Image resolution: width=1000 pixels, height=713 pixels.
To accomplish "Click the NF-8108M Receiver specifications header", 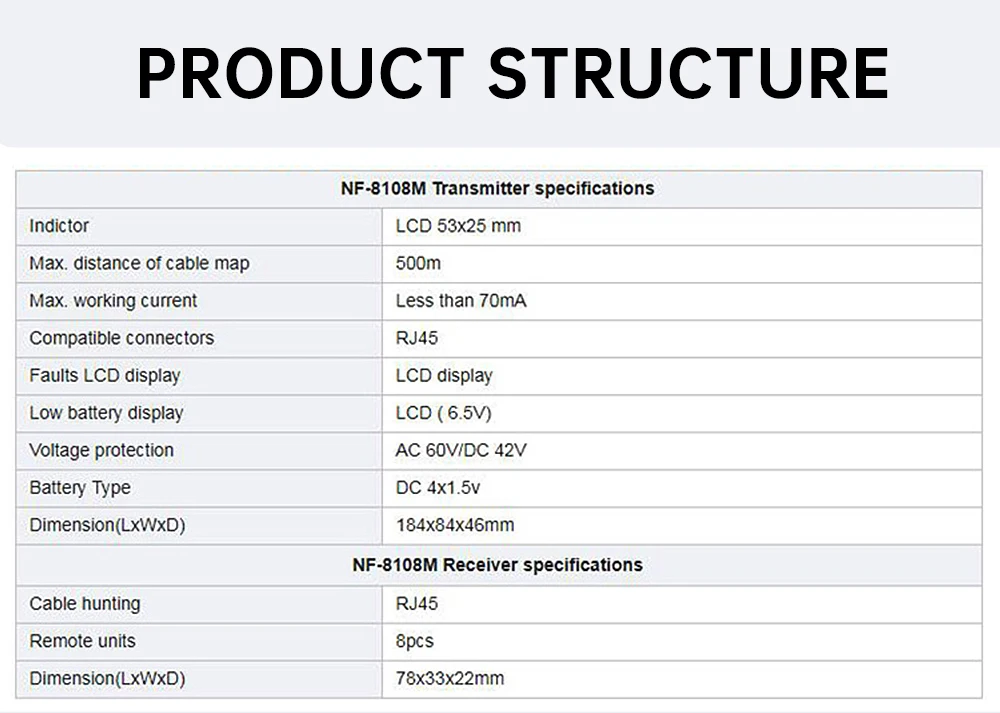I will point(497,565).
